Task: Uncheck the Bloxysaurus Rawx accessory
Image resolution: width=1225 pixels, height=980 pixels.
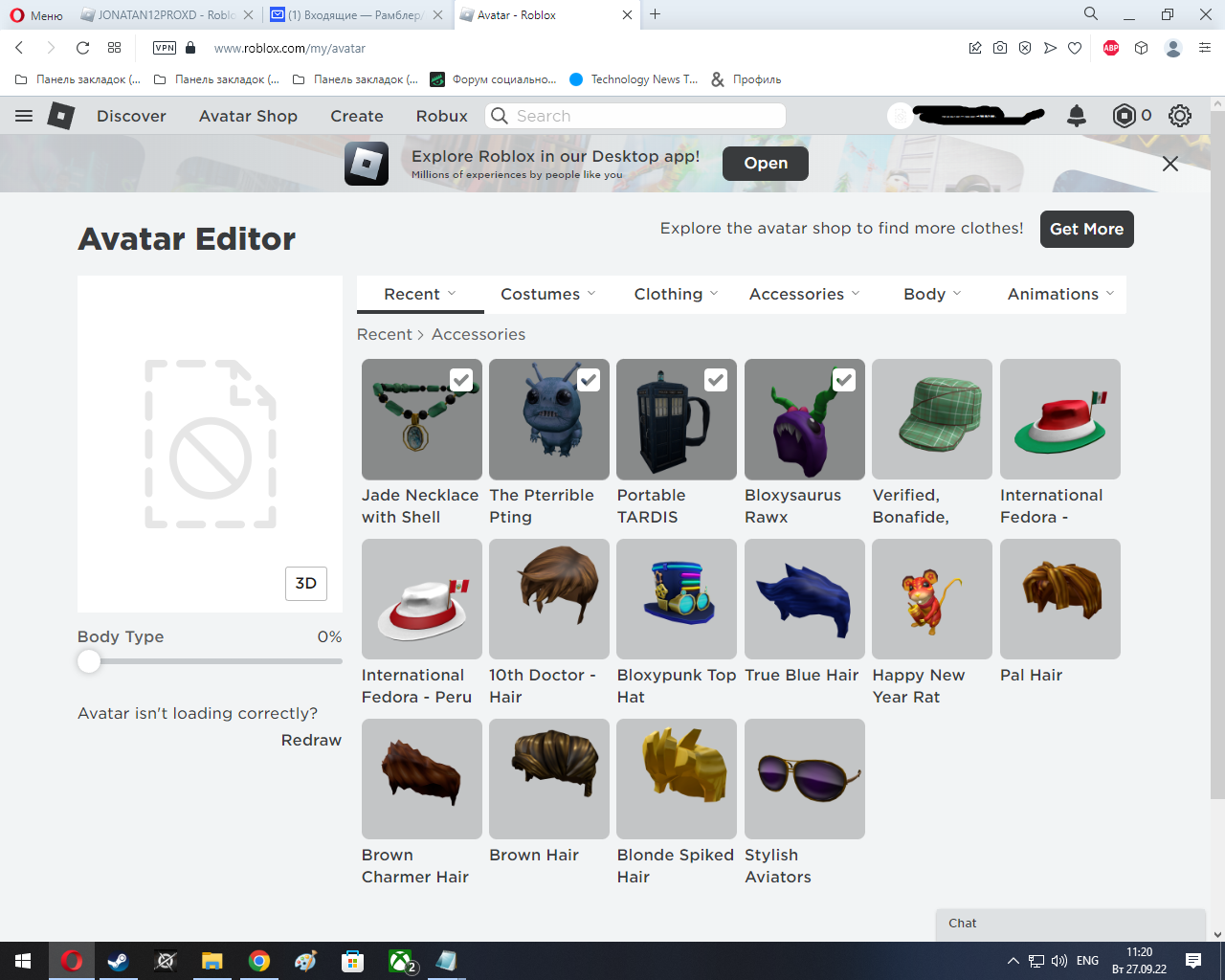Action: point(844,380)
